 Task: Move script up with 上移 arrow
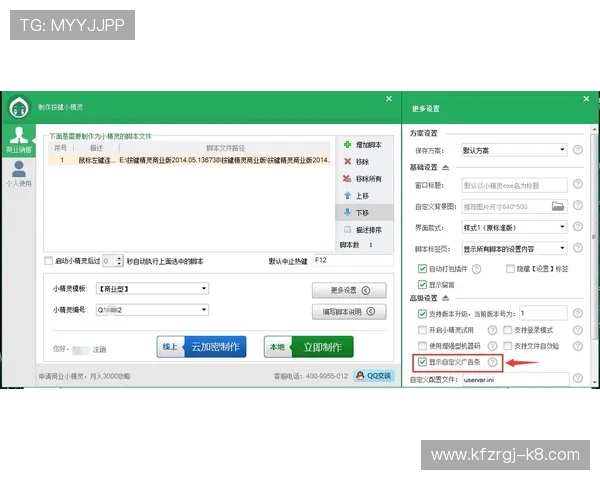click(x=347, y=196)
